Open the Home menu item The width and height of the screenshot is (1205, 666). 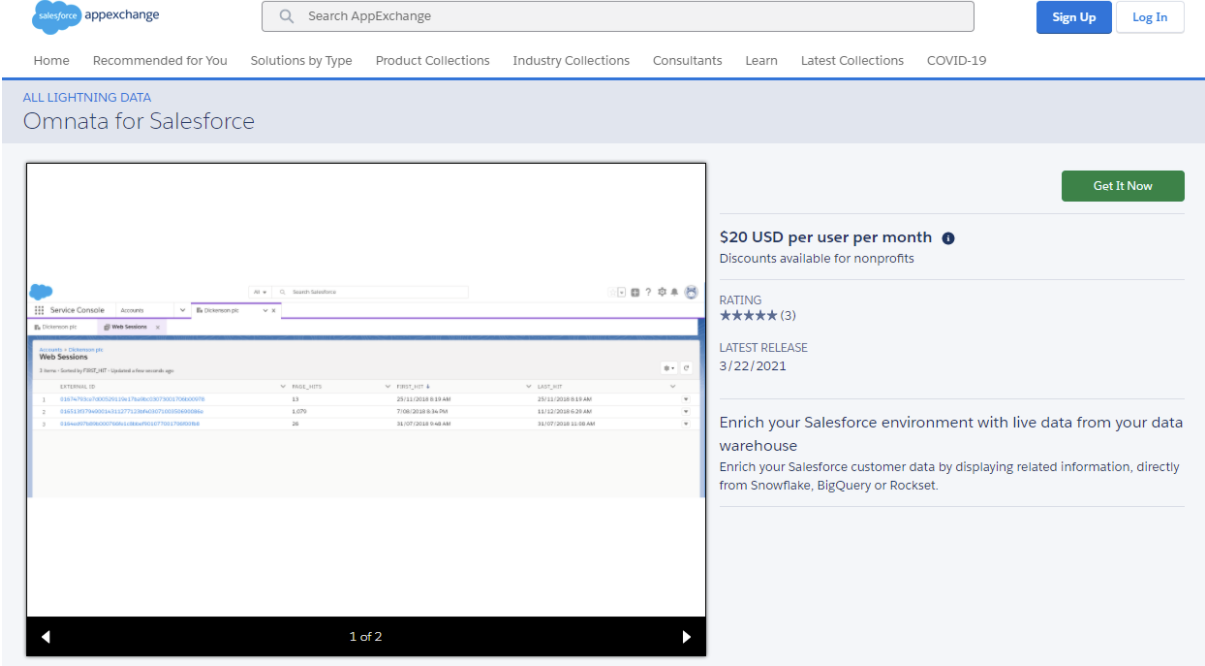pyautogui.click(x=52, y=61)
